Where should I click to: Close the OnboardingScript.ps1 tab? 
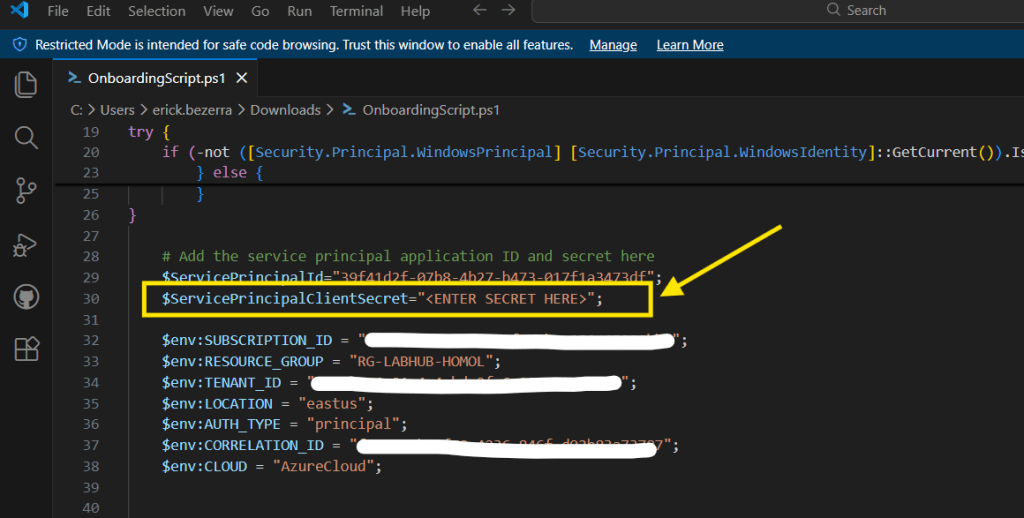pyautogui.click(x=241, y=78)
